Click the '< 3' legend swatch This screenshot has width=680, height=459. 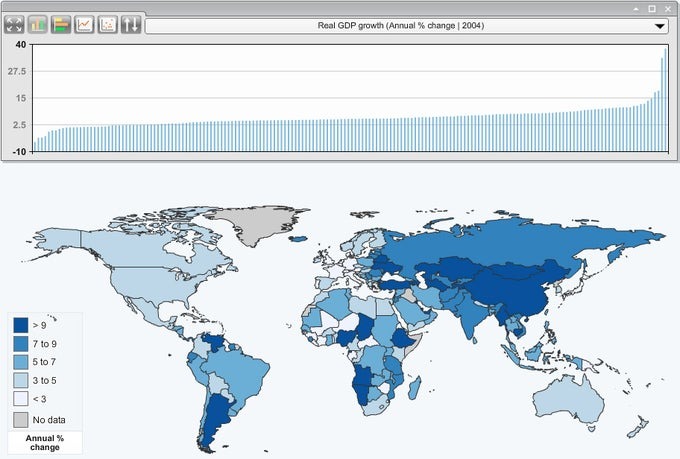pyautogui.click(x=21, y=399)
